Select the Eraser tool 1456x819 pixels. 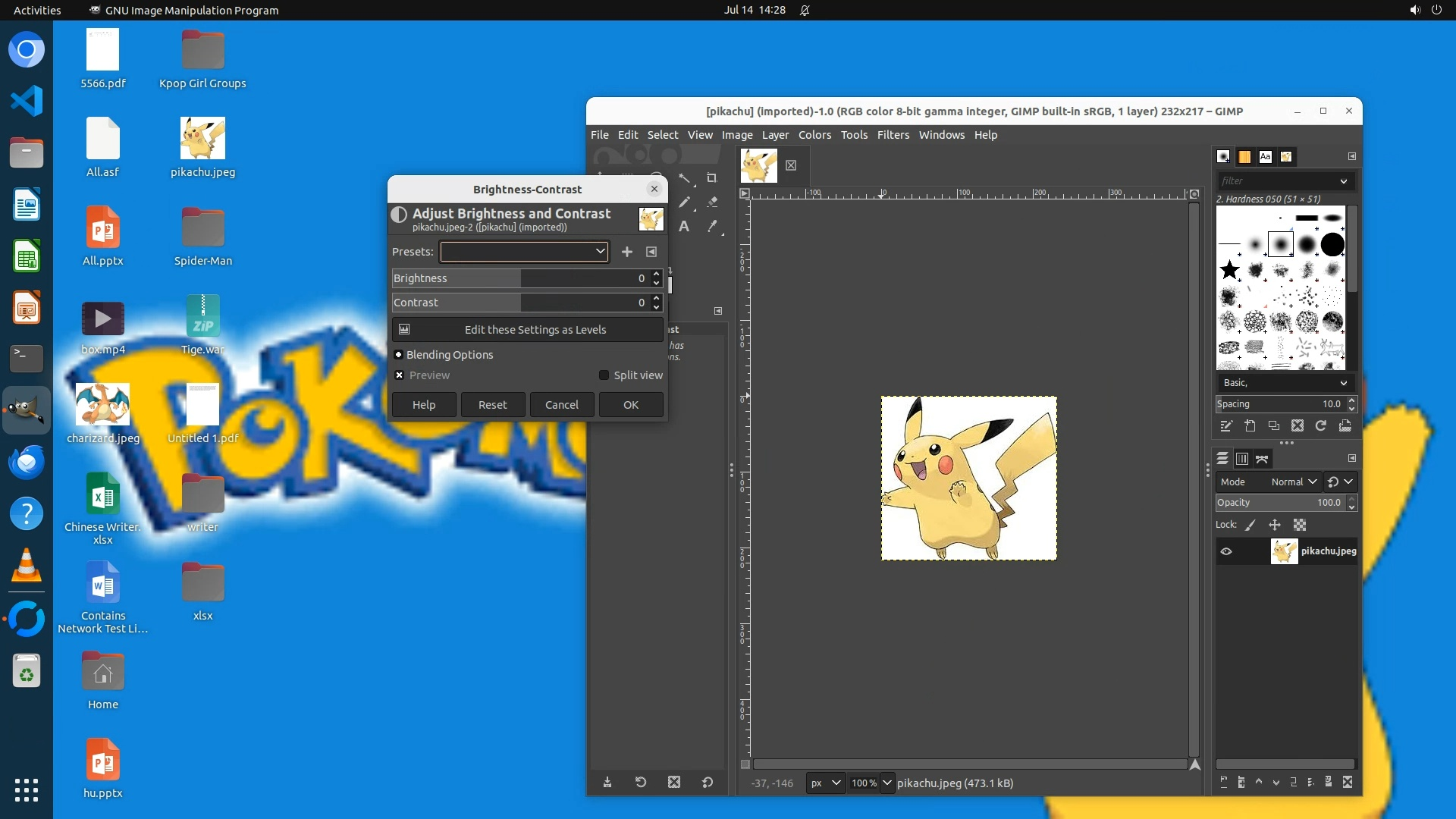(x=711, y=202)
